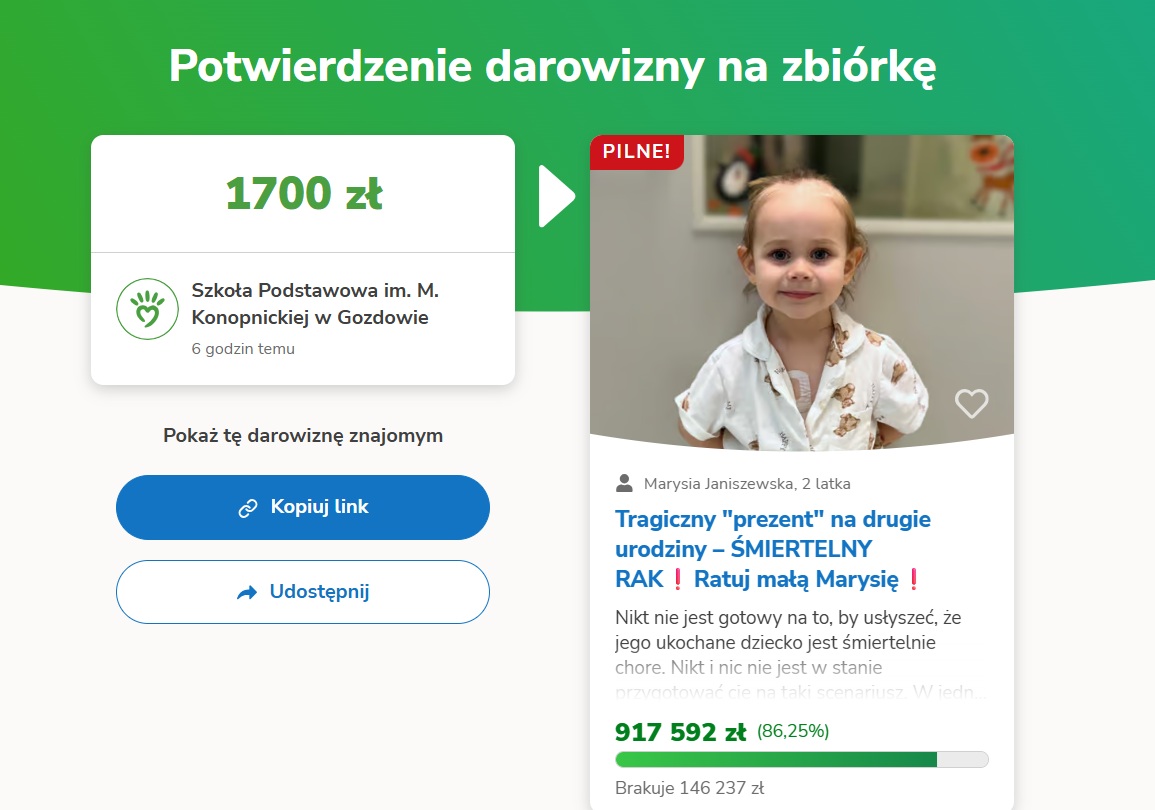Screen dimensions: 1155x810
Task: Open the campaign title 'Tragiczny prezent' link
Action: (x=772, y=549)
